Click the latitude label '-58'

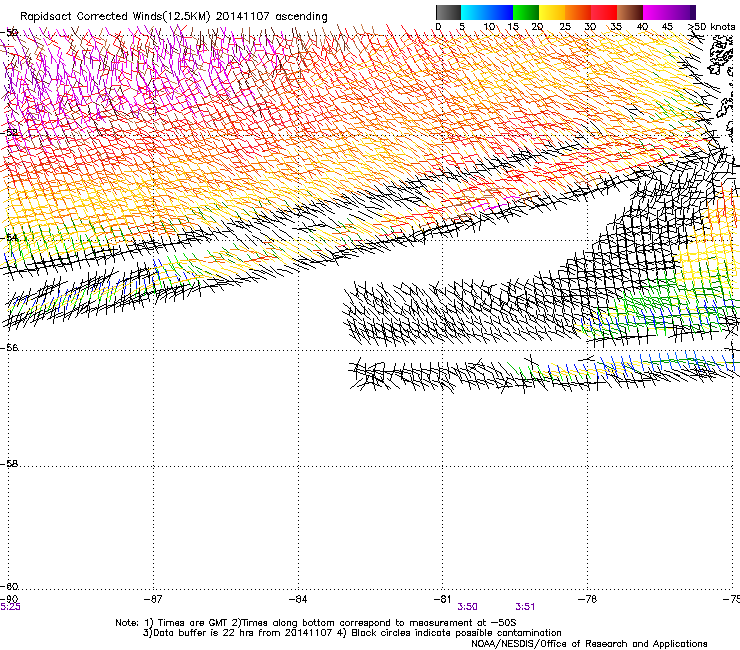click(9, 464)
